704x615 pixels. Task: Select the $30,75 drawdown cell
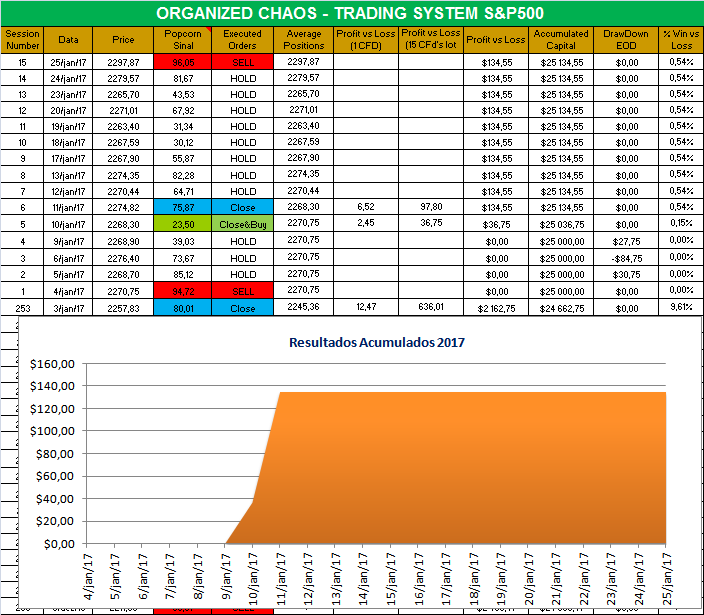[x=626, y=274]
